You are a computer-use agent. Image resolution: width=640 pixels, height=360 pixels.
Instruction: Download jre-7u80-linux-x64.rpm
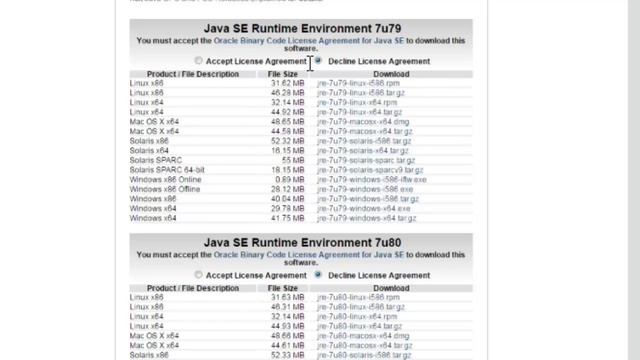[x=357, y=317]
